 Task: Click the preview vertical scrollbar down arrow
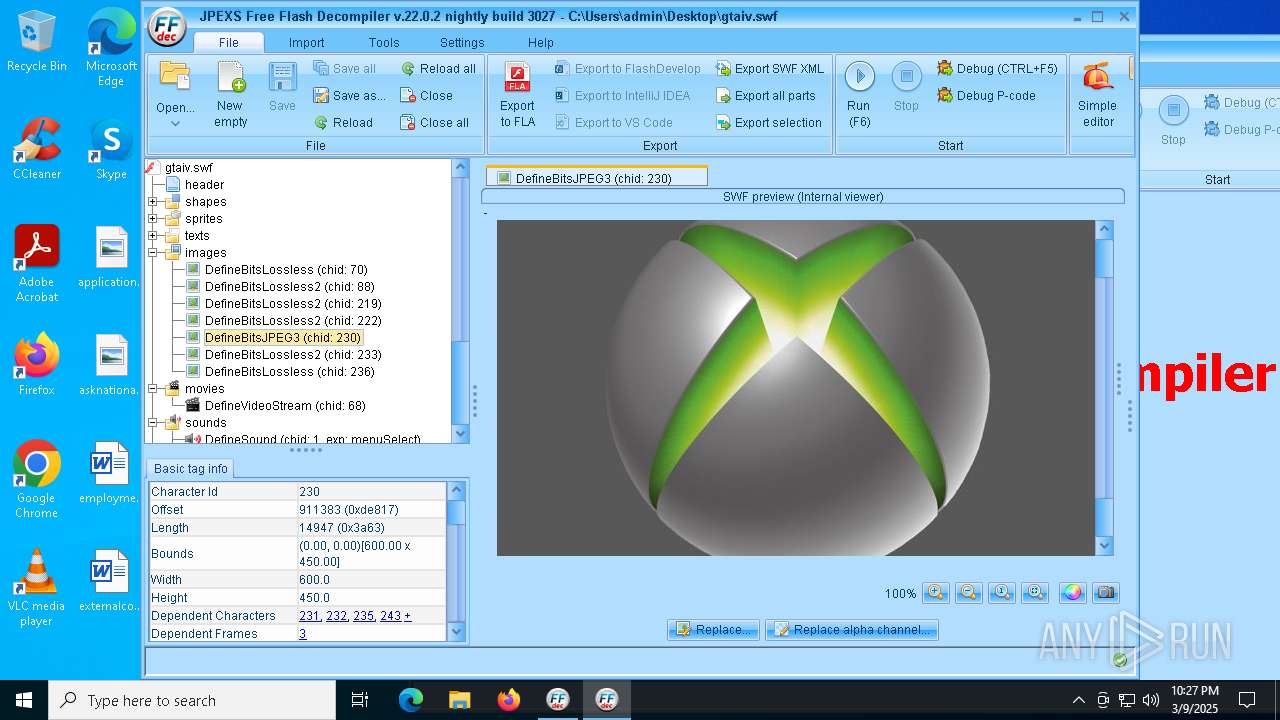pyautogui.click(x=1105, y=546)
